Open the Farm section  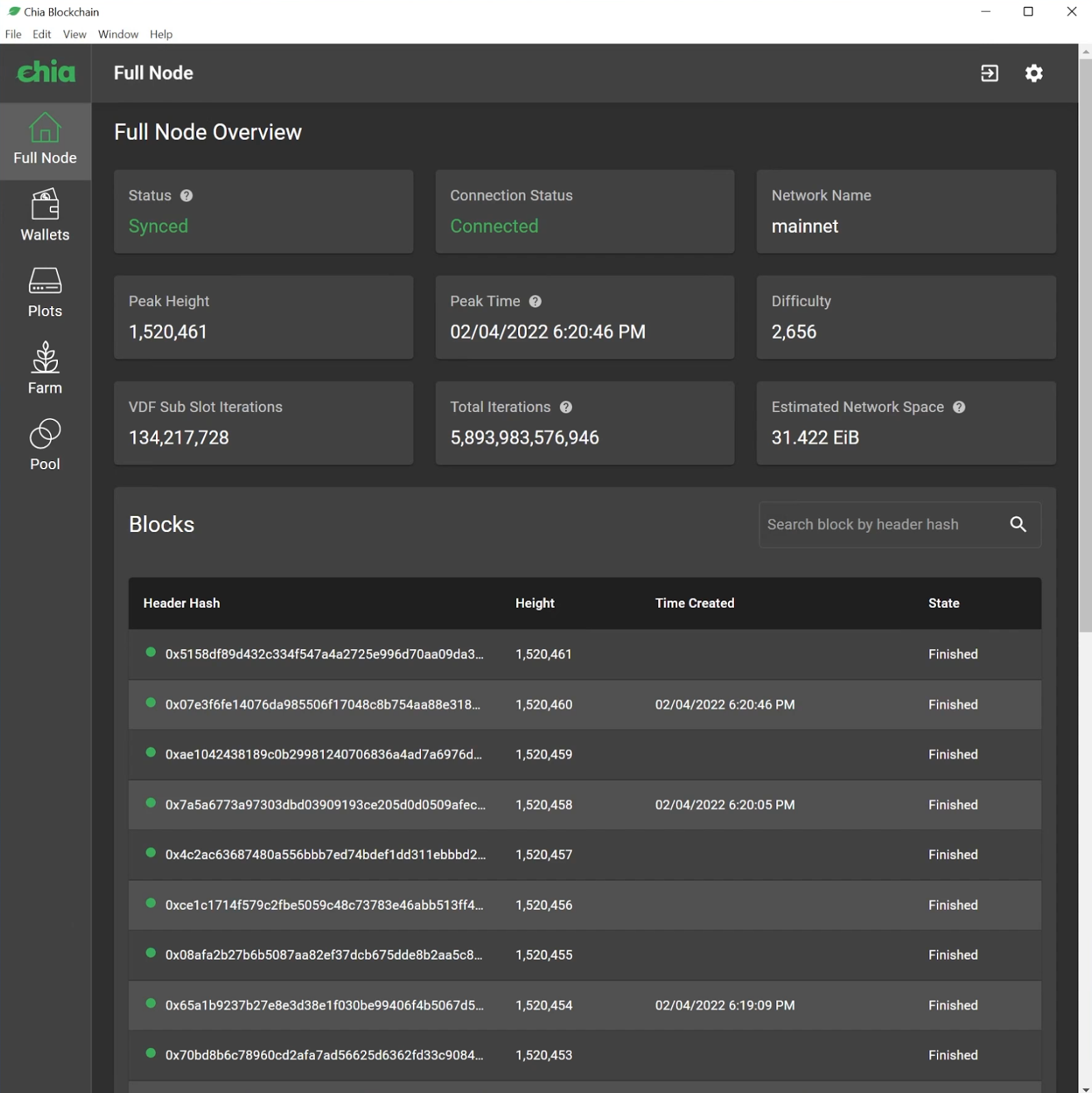click(45, 369)
